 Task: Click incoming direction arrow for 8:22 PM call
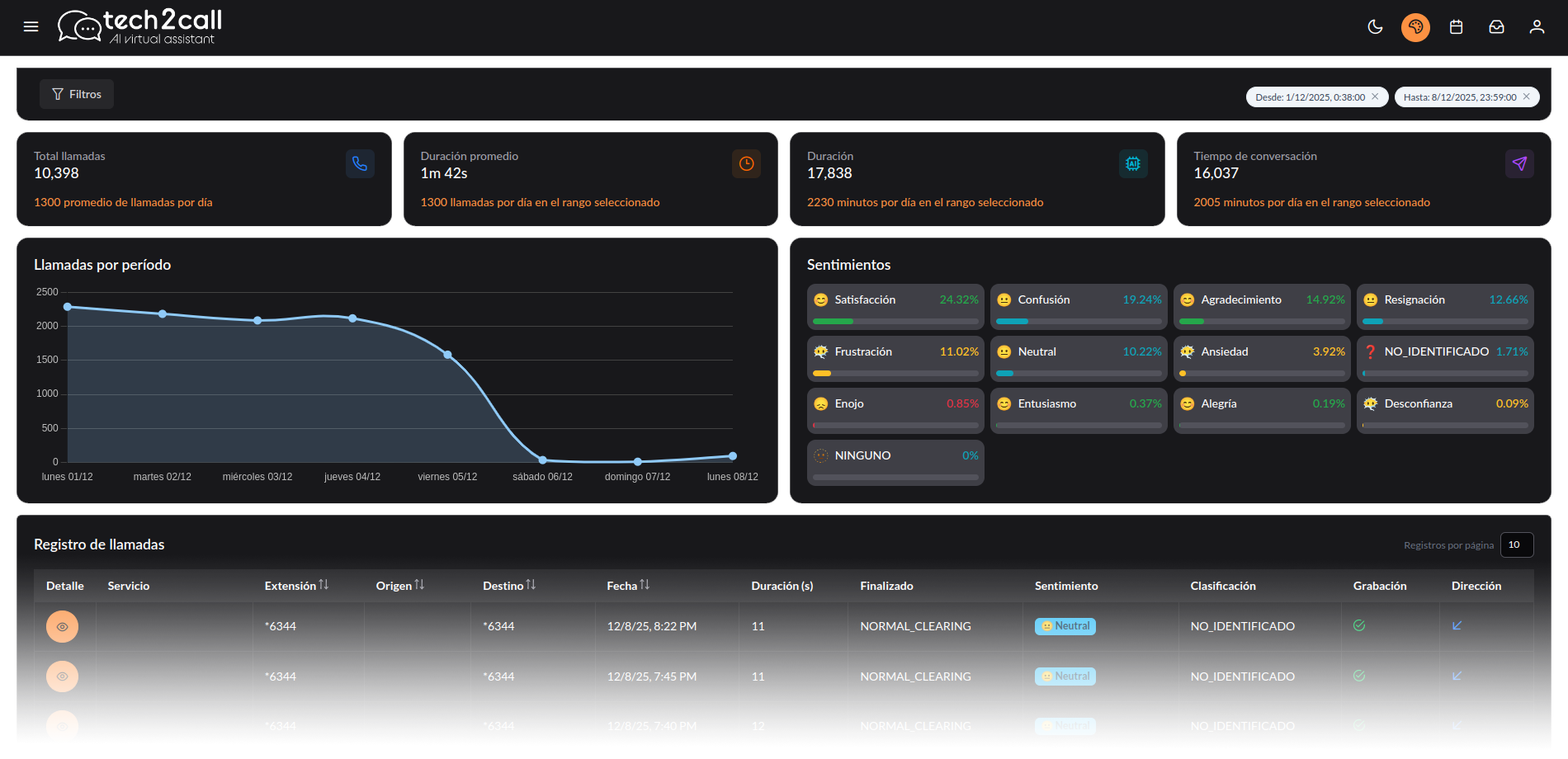pos(1457,625)
